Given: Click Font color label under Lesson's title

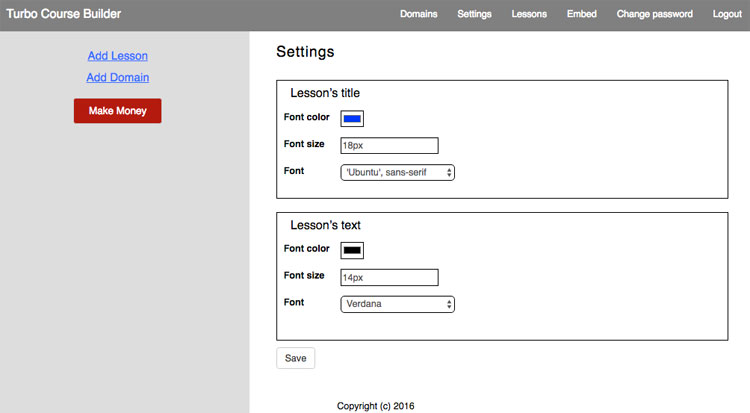Looking at the screenshot, I should [306, 117].
